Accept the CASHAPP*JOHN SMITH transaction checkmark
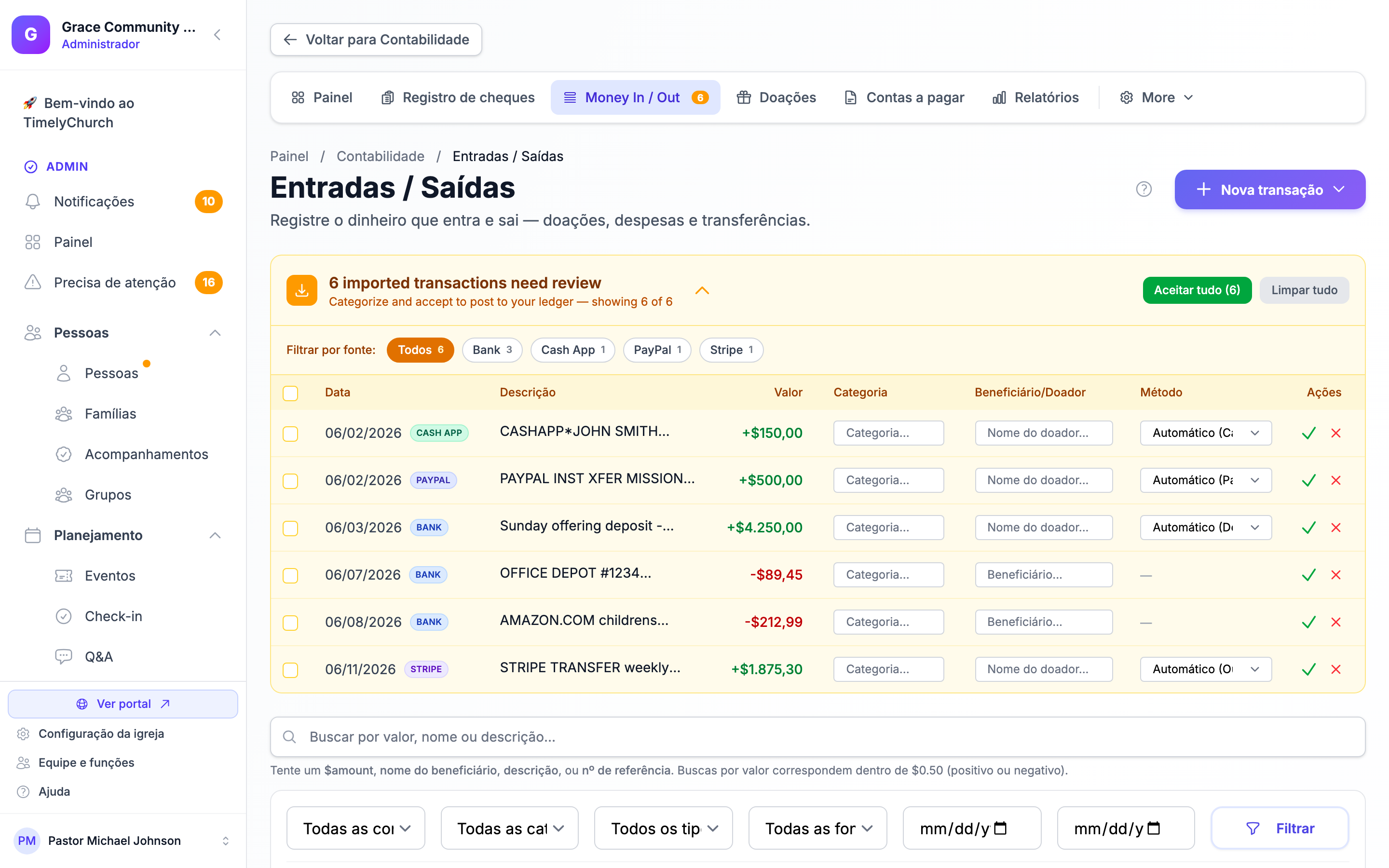 1308,433
